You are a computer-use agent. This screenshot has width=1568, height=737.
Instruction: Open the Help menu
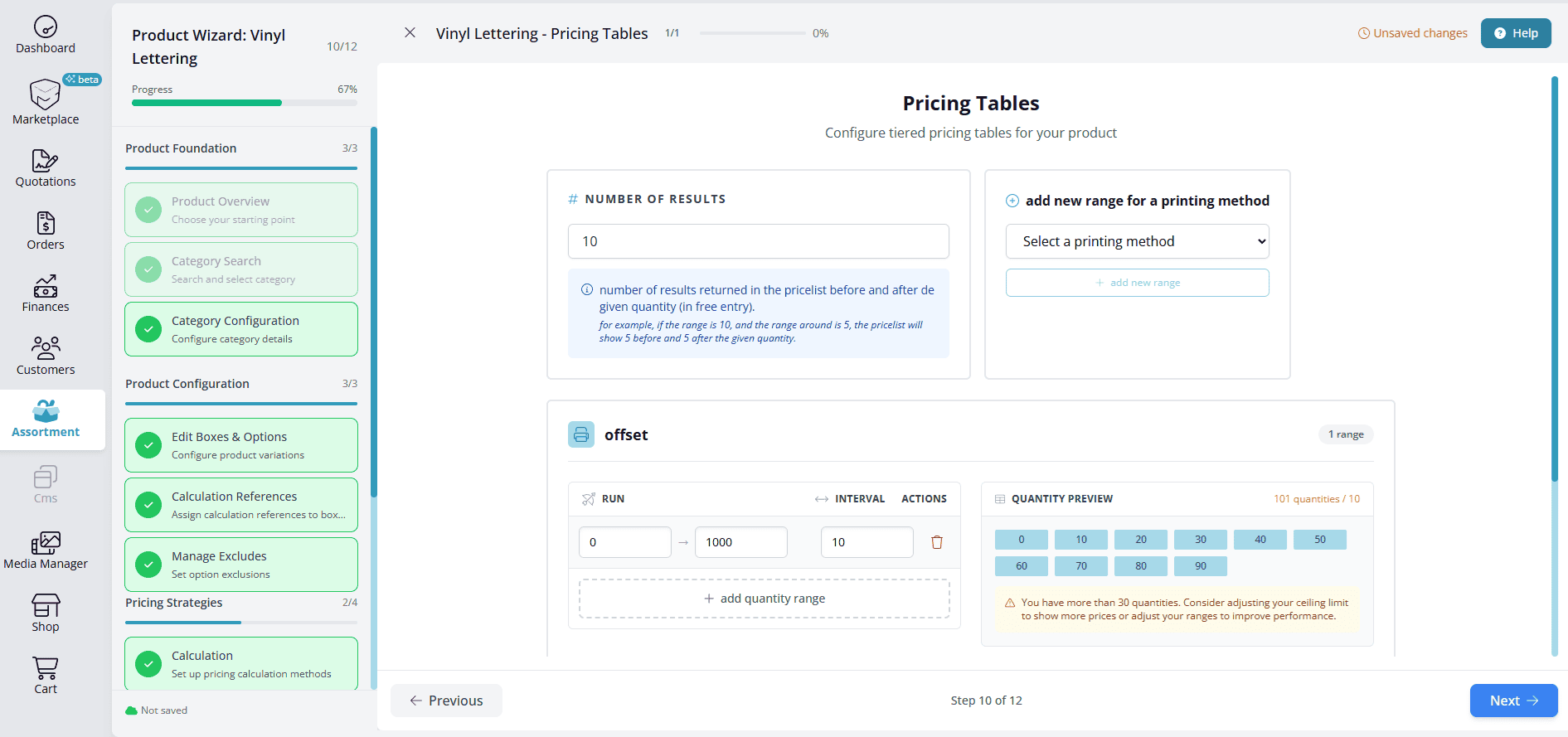pos(1515,33)
